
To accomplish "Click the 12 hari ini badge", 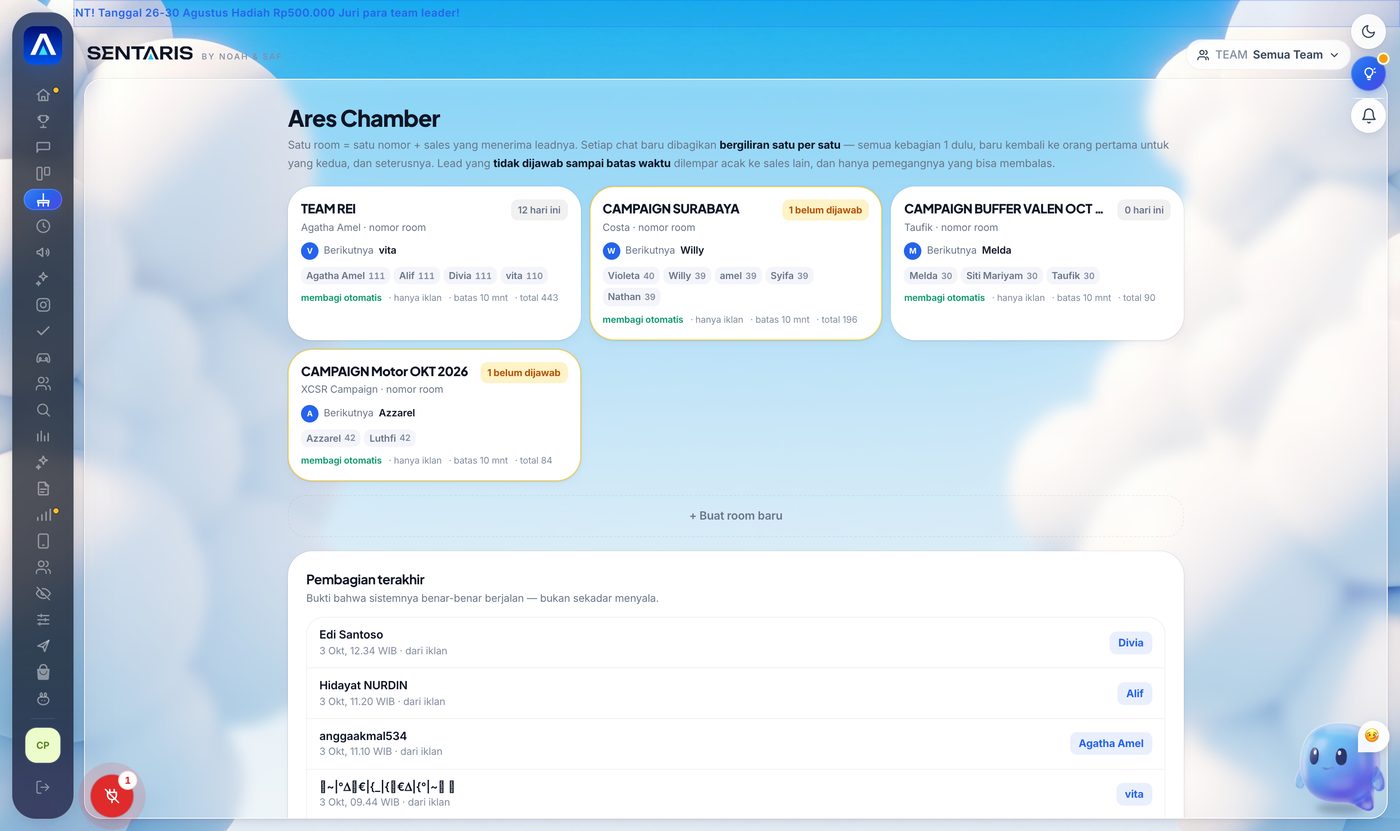I will (x=539, y=210).
